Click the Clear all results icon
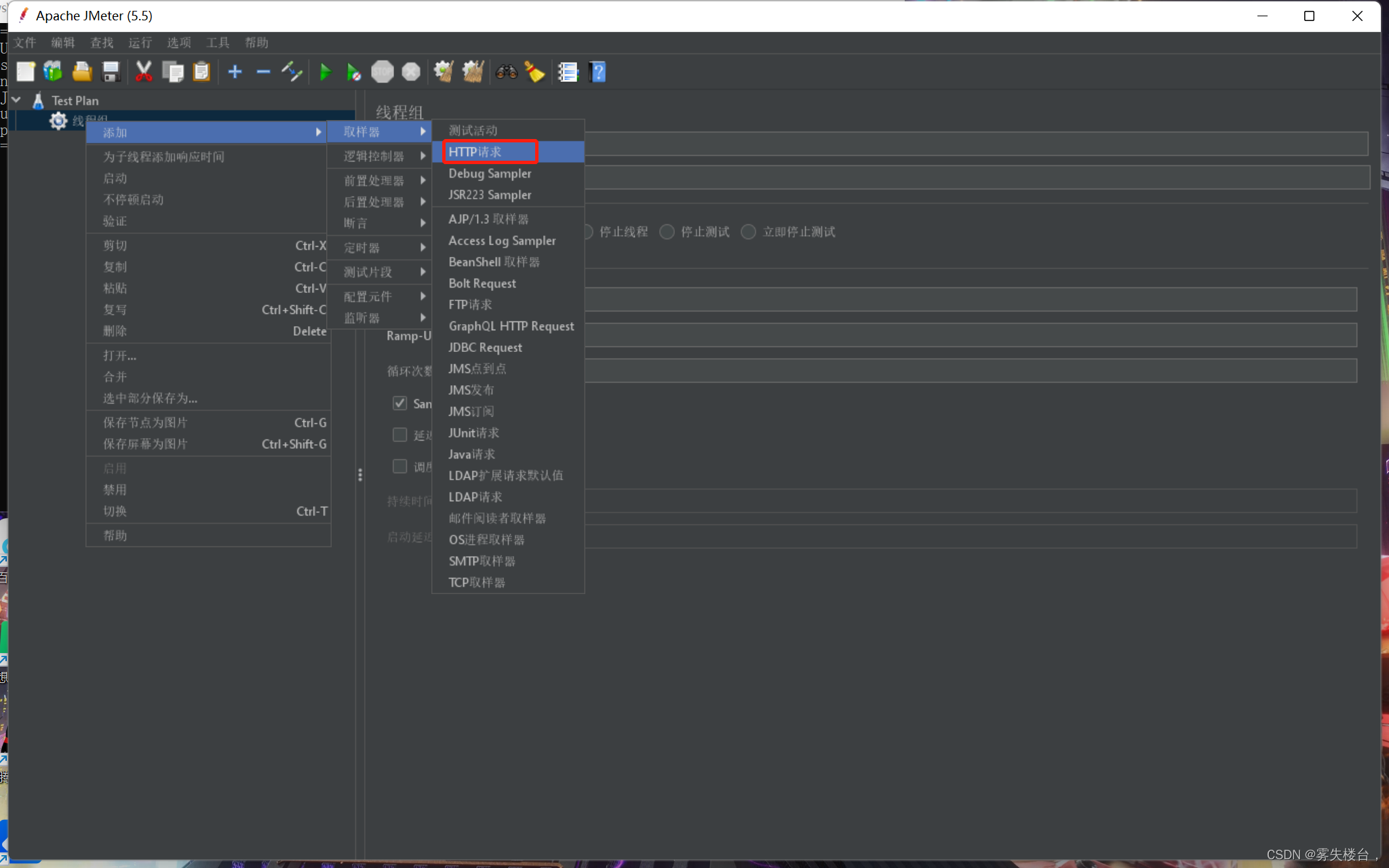This screenshot has width=1389, height=868. 473,72
